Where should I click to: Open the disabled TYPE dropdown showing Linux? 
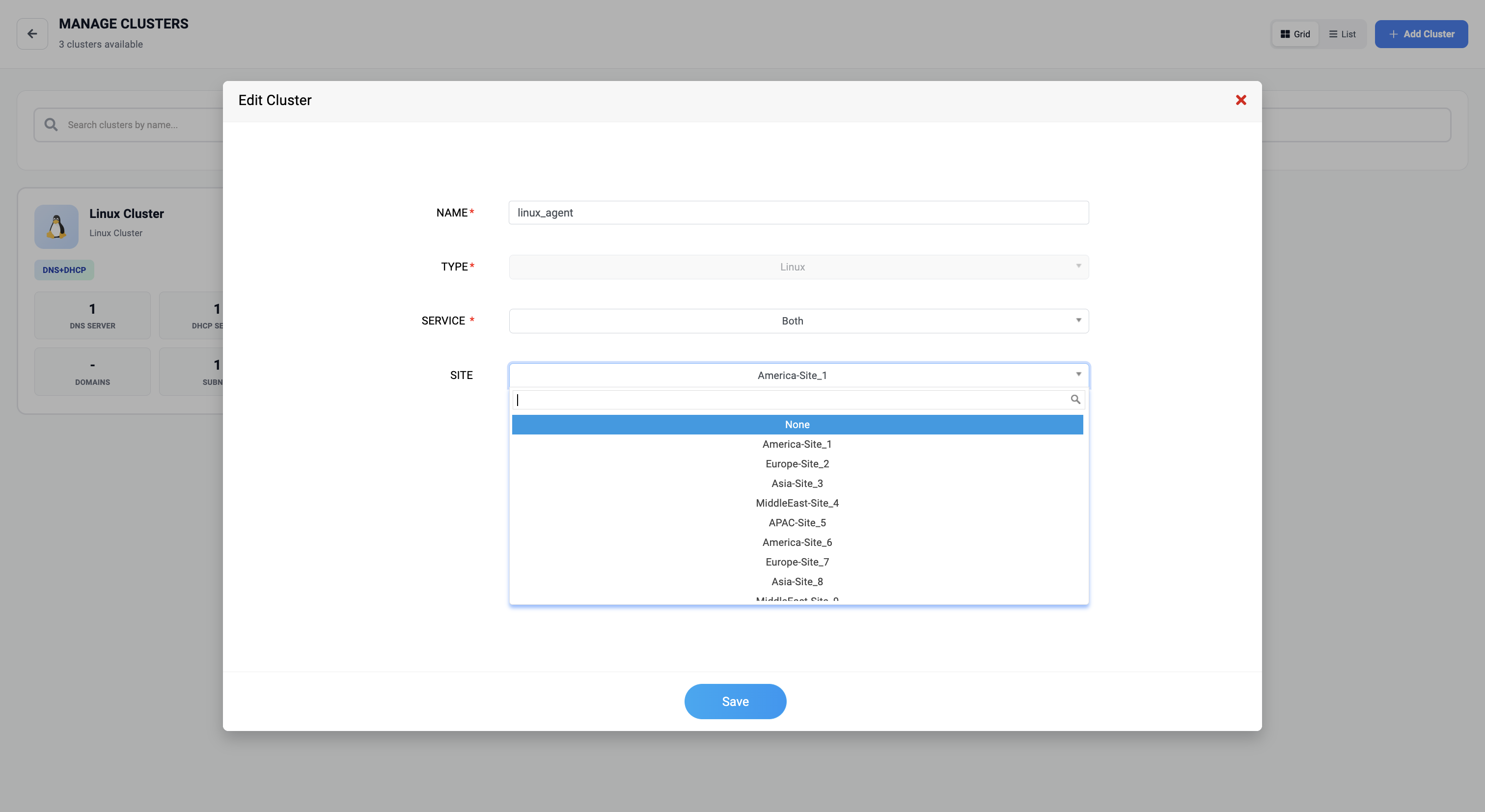pos(798,267)
